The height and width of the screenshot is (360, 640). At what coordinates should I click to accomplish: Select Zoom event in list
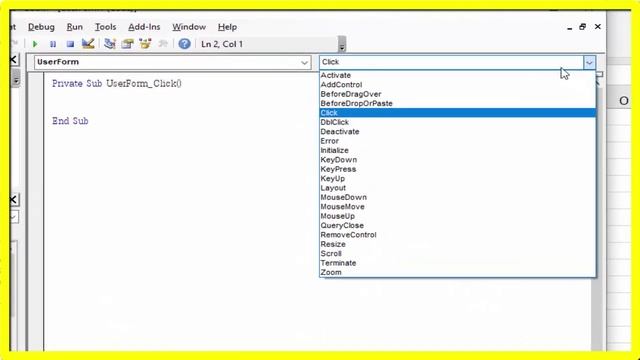pos(458,272)
